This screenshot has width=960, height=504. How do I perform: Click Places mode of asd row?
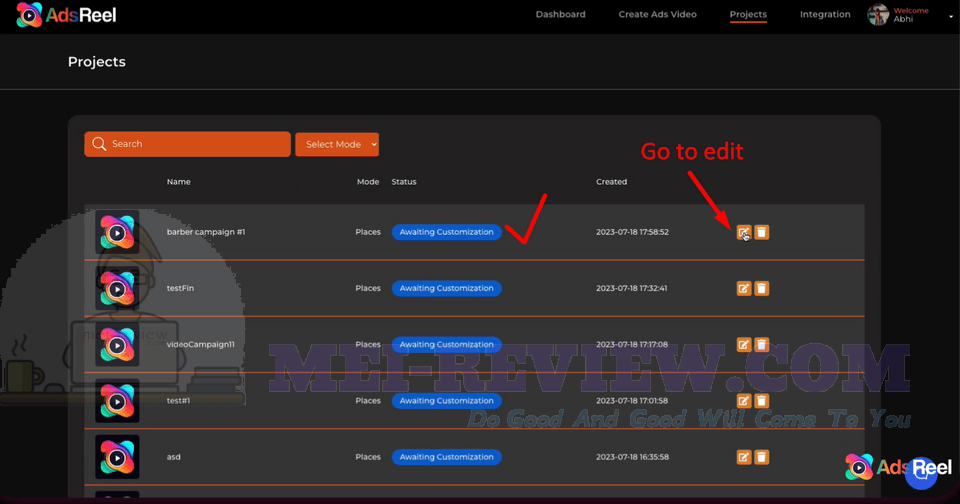[x=368, y=457]
